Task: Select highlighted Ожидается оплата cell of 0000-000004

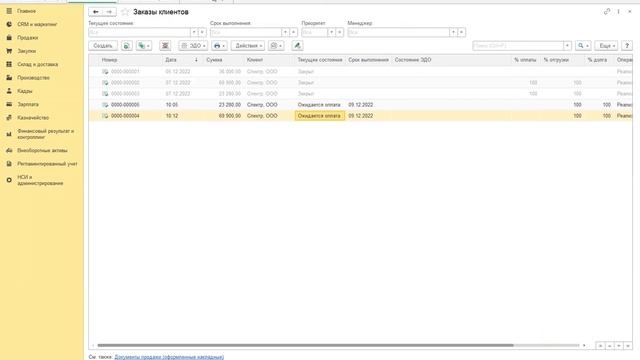Action: point(320,116)
